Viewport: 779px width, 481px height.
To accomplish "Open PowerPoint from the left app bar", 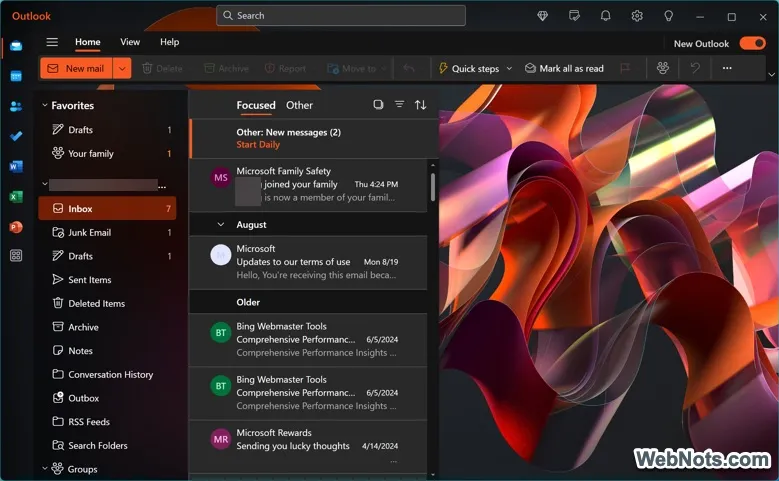I will tap(16, 226).
